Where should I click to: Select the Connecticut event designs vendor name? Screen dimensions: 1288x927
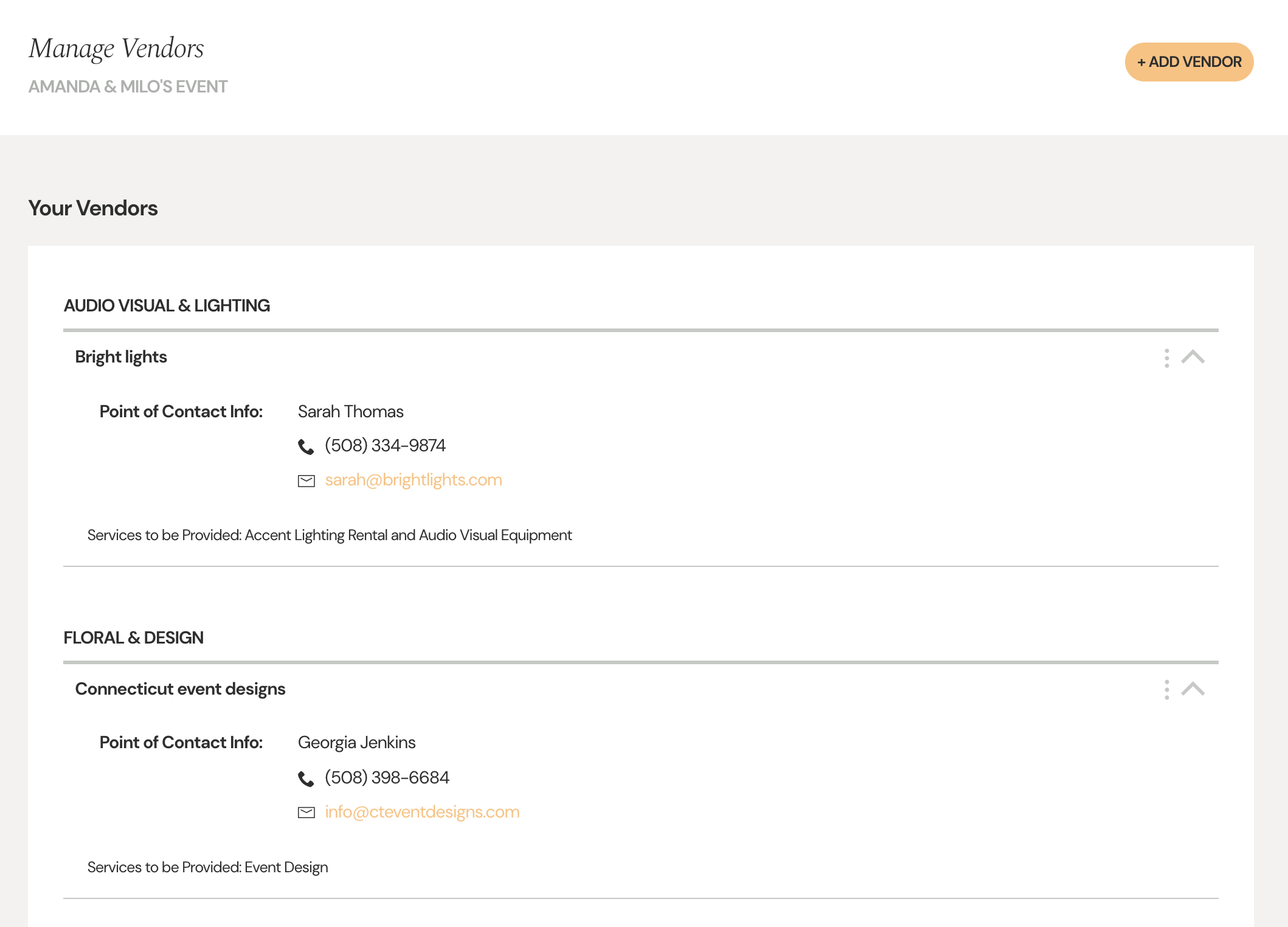(180, 689)
